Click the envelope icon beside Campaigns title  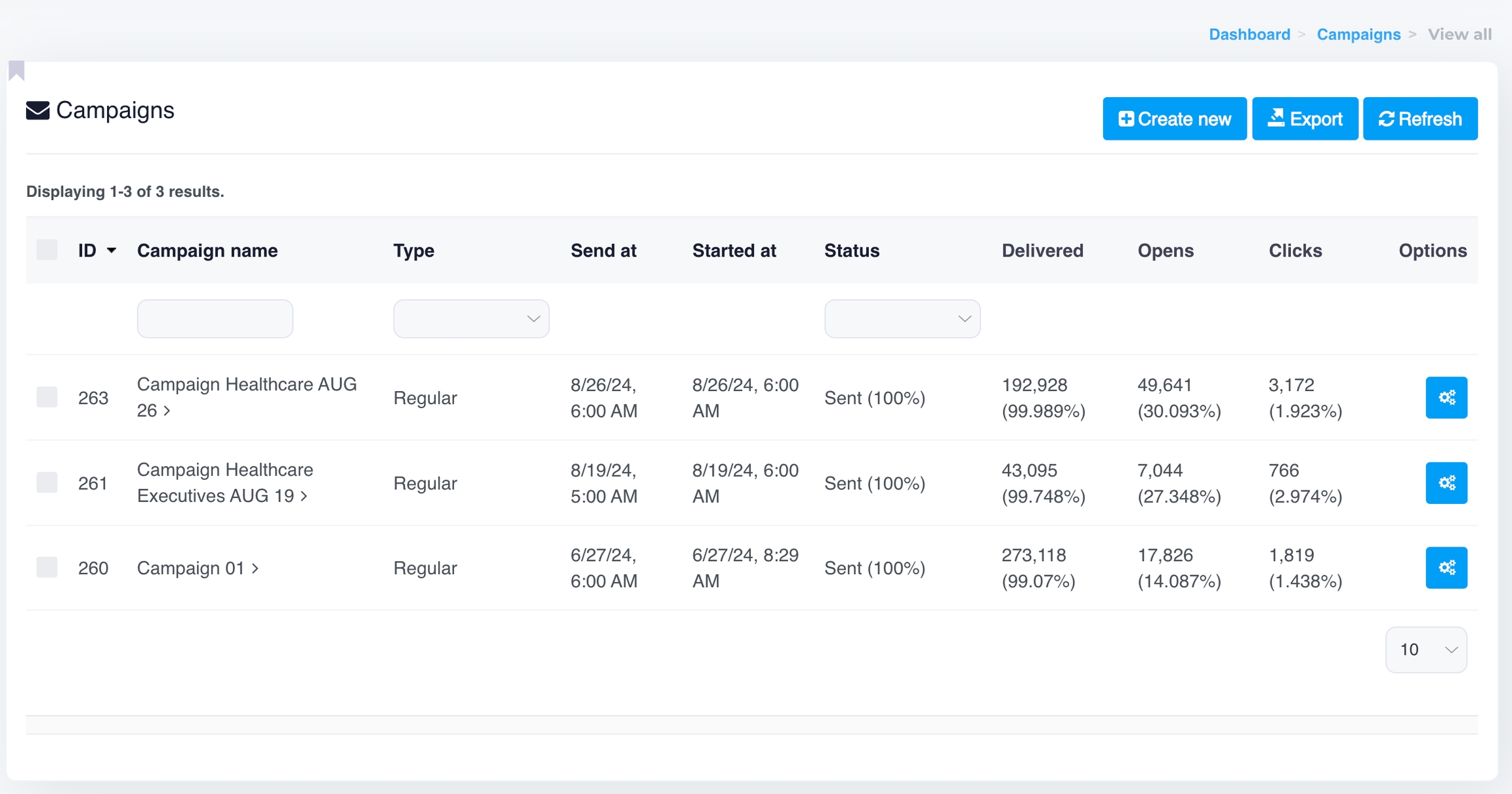(x=37, y=110)
